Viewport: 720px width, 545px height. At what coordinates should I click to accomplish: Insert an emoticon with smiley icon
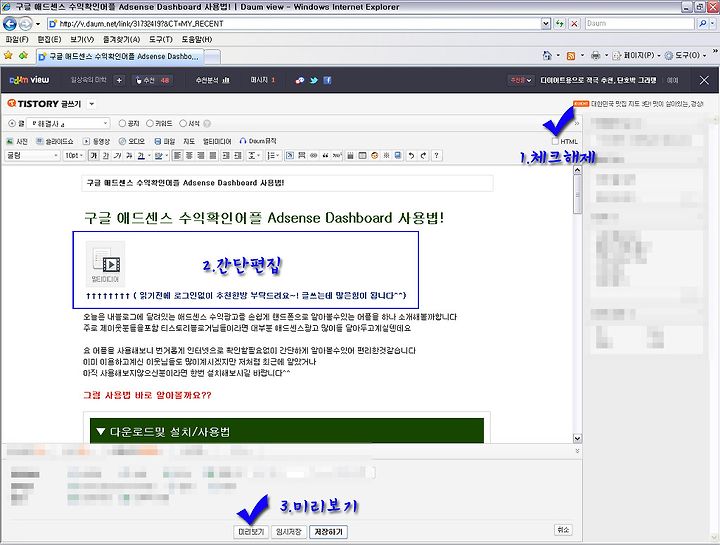[374, 156]
